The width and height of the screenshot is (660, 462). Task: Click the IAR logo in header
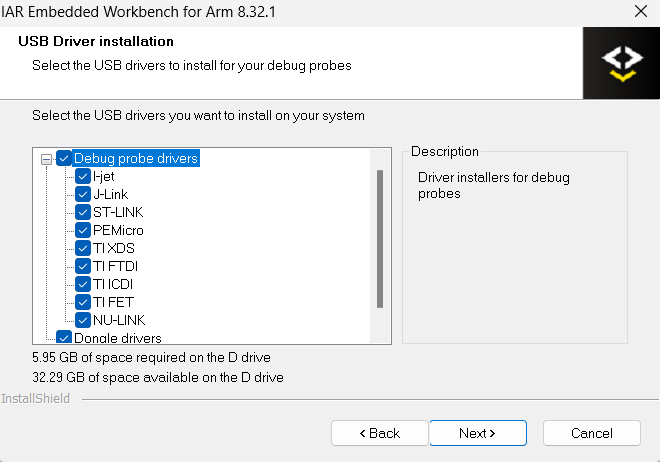[x=622, y=63]
